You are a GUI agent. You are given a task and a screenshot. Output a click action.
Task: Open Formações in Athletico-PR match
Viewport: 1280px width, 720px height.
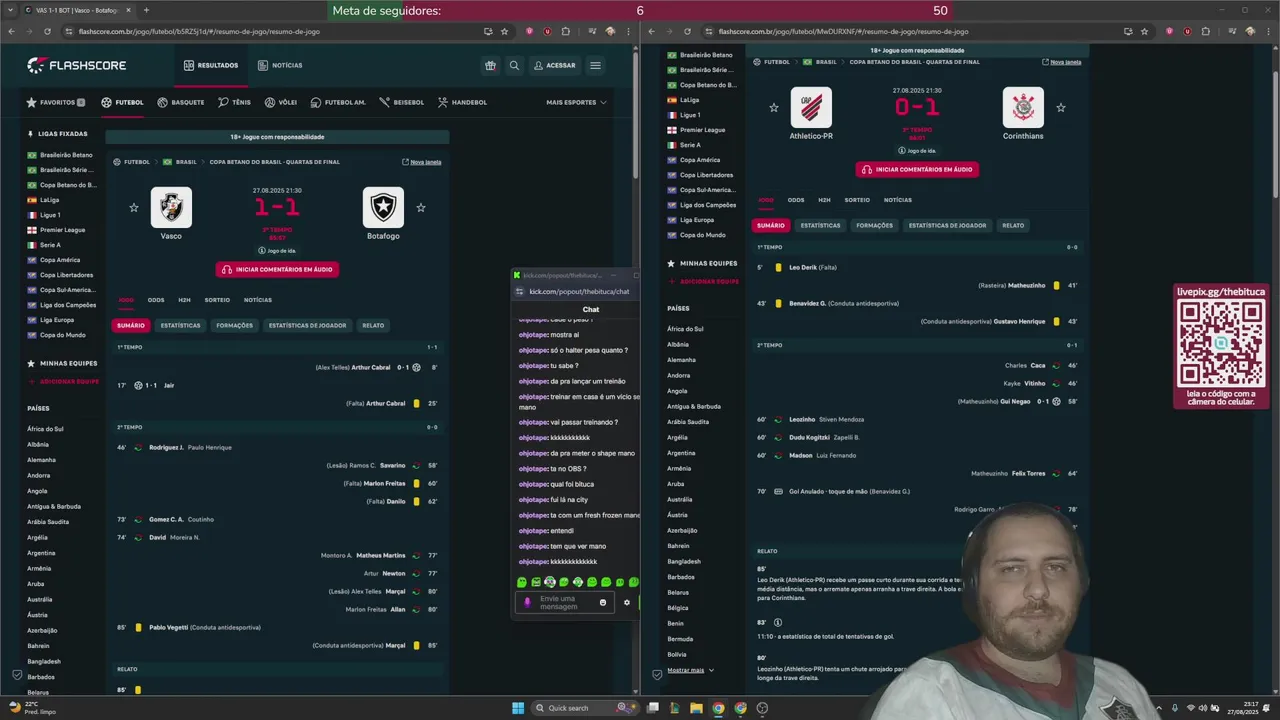[x=874, y=226]
